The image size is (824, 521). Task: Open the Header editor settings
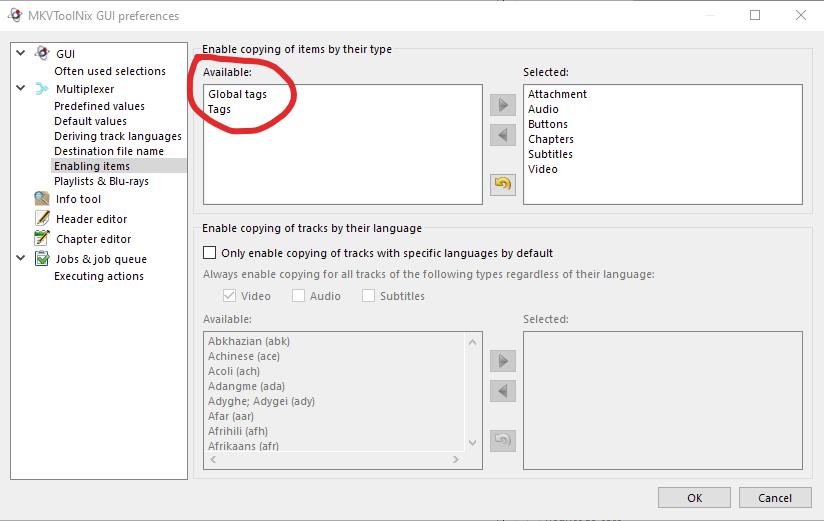click(x=91, y=219)
